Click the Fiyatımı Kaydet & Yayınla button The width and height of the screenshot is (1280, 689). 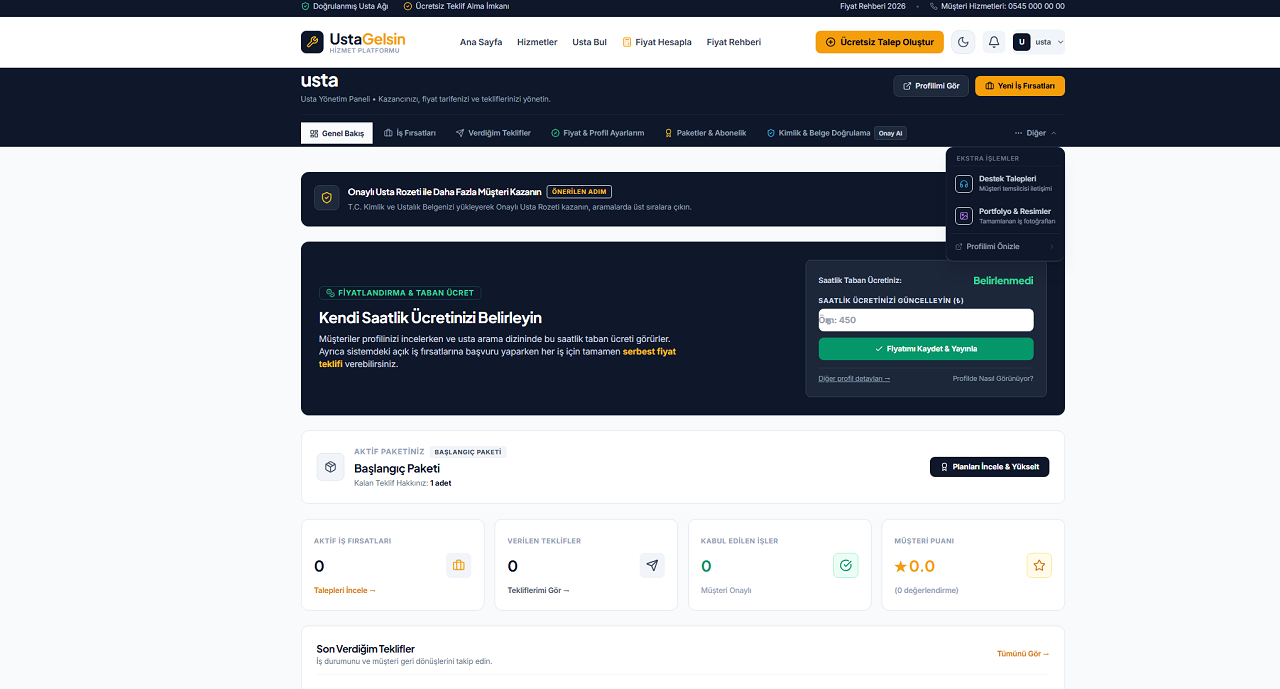click(926, 349)
